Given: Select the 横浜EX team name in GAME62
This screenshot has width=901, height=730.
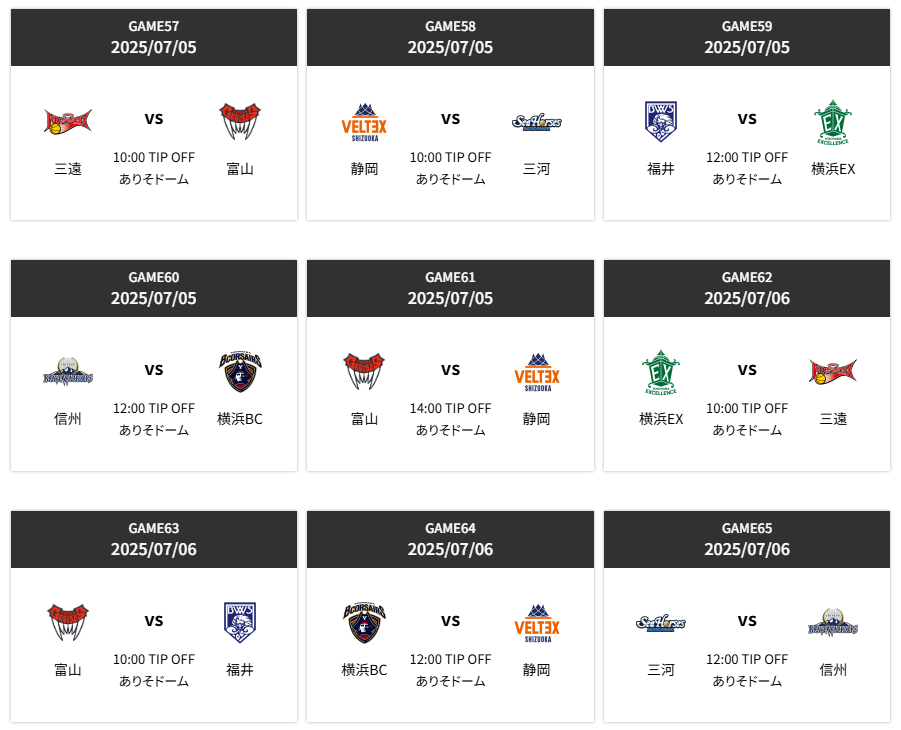Looking at the screenshot, I should pyautogui.click(x=661, y=419).
